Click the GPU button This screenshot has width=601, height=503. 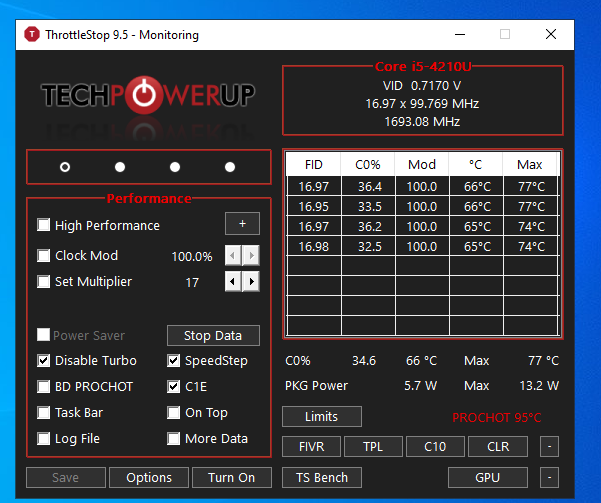[488, 477]
